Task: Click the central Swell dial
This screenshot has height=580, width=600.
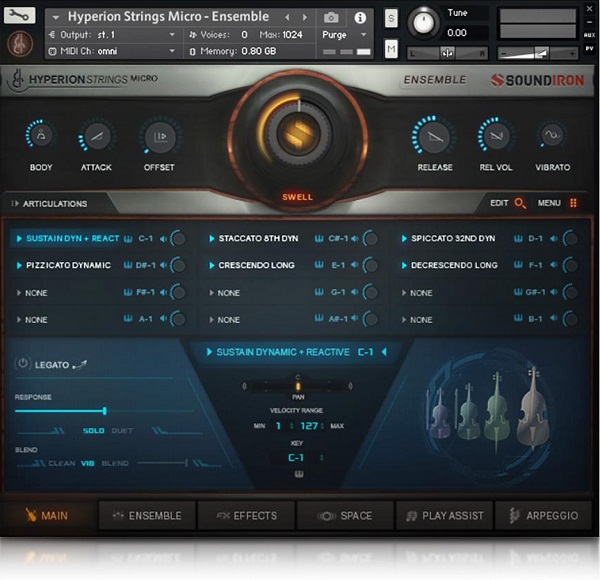Action: [x=298, y=134]
